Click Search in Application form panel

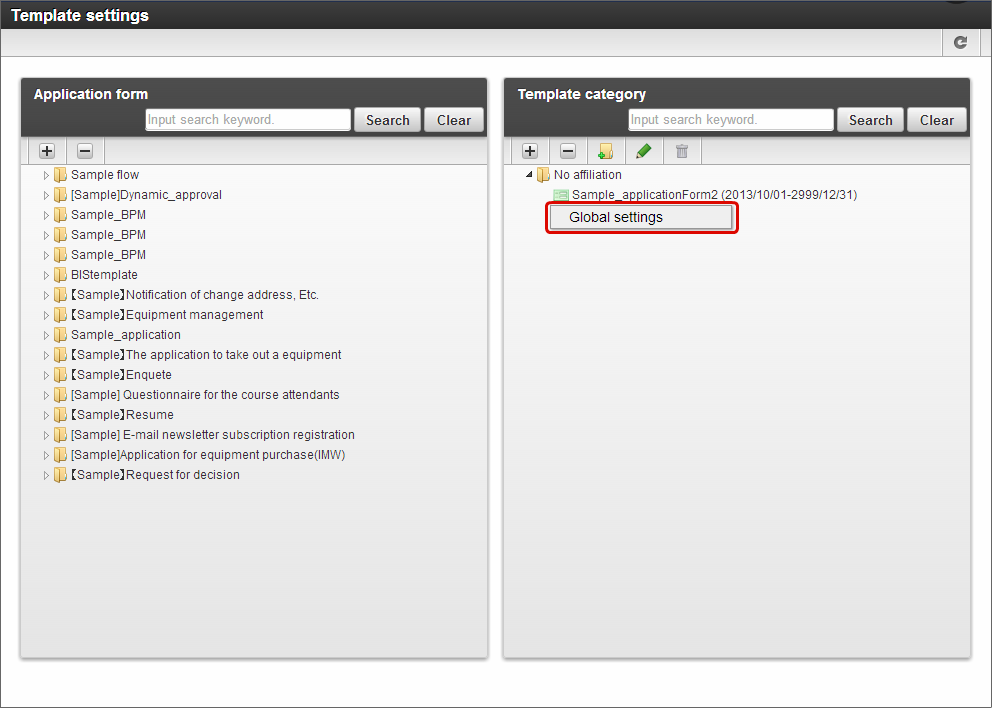tap(387, 120)
